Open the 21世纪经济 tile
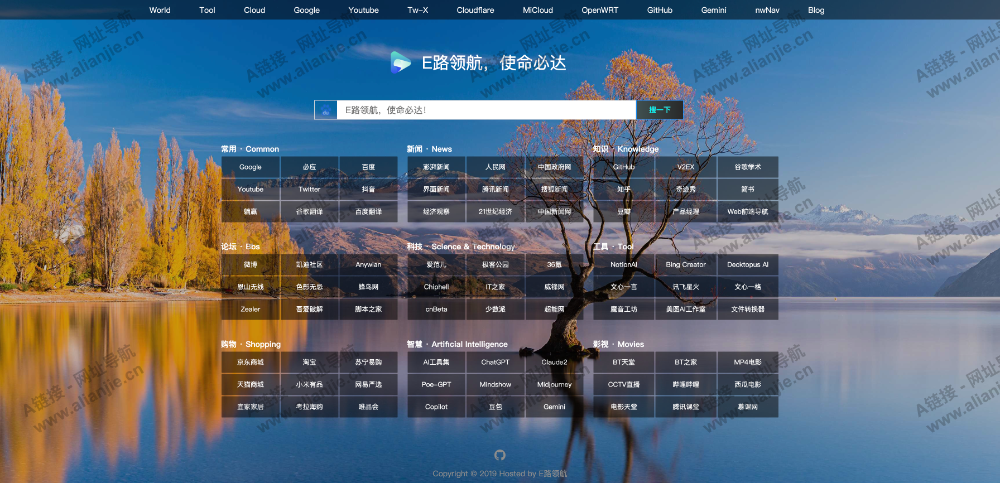1000x483 pixels. (495, 211)
